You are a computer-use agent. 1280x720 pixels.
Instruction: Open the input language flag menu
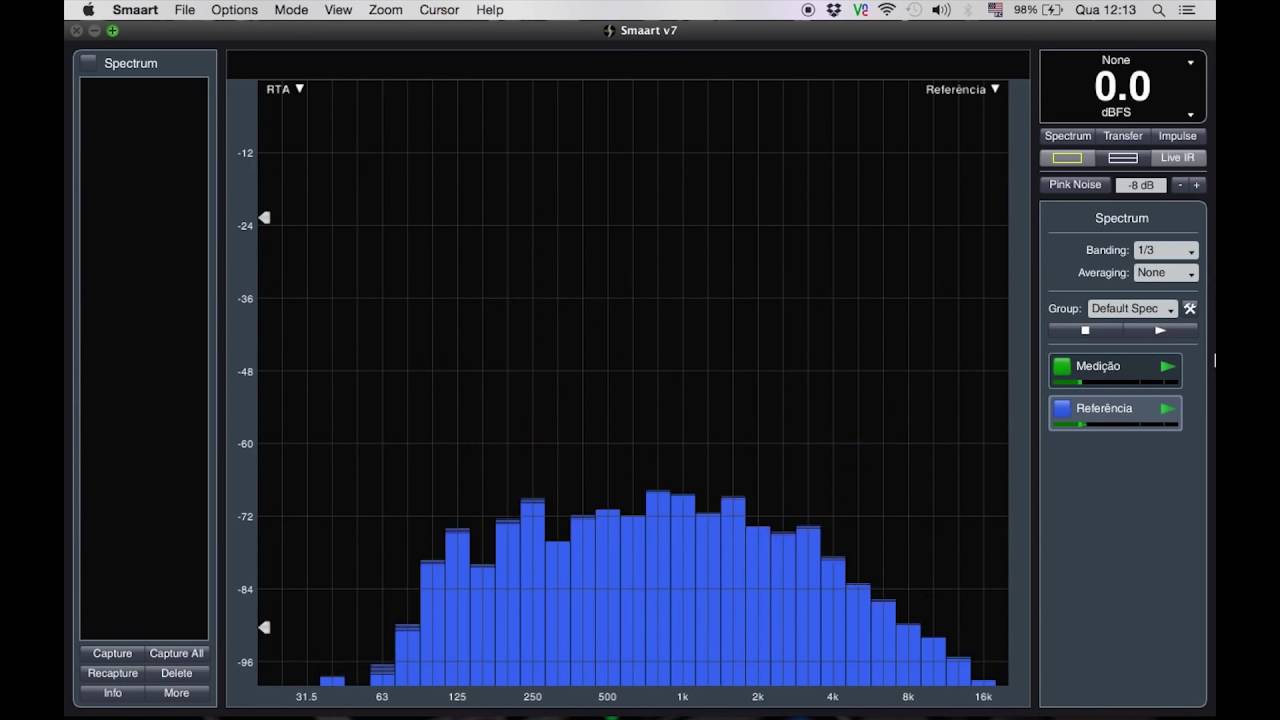click(x=995, y=10)
